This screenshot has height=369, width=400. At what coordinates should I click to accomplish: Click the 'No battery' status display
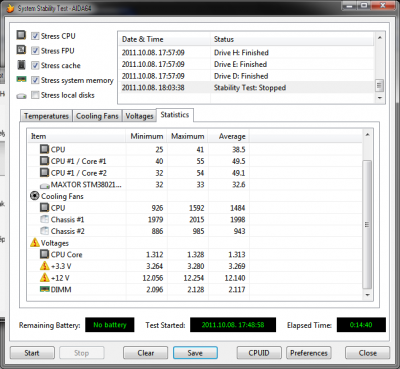(x=110, y=325)
